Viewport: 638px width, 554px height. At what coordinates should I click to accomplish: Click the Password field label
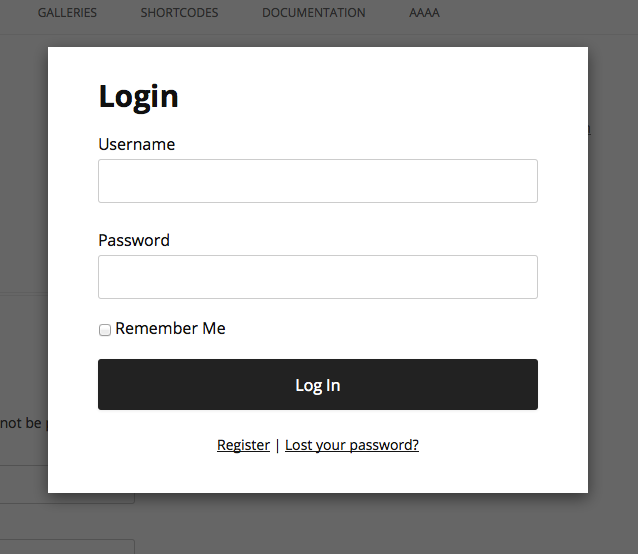coord(134,240)
